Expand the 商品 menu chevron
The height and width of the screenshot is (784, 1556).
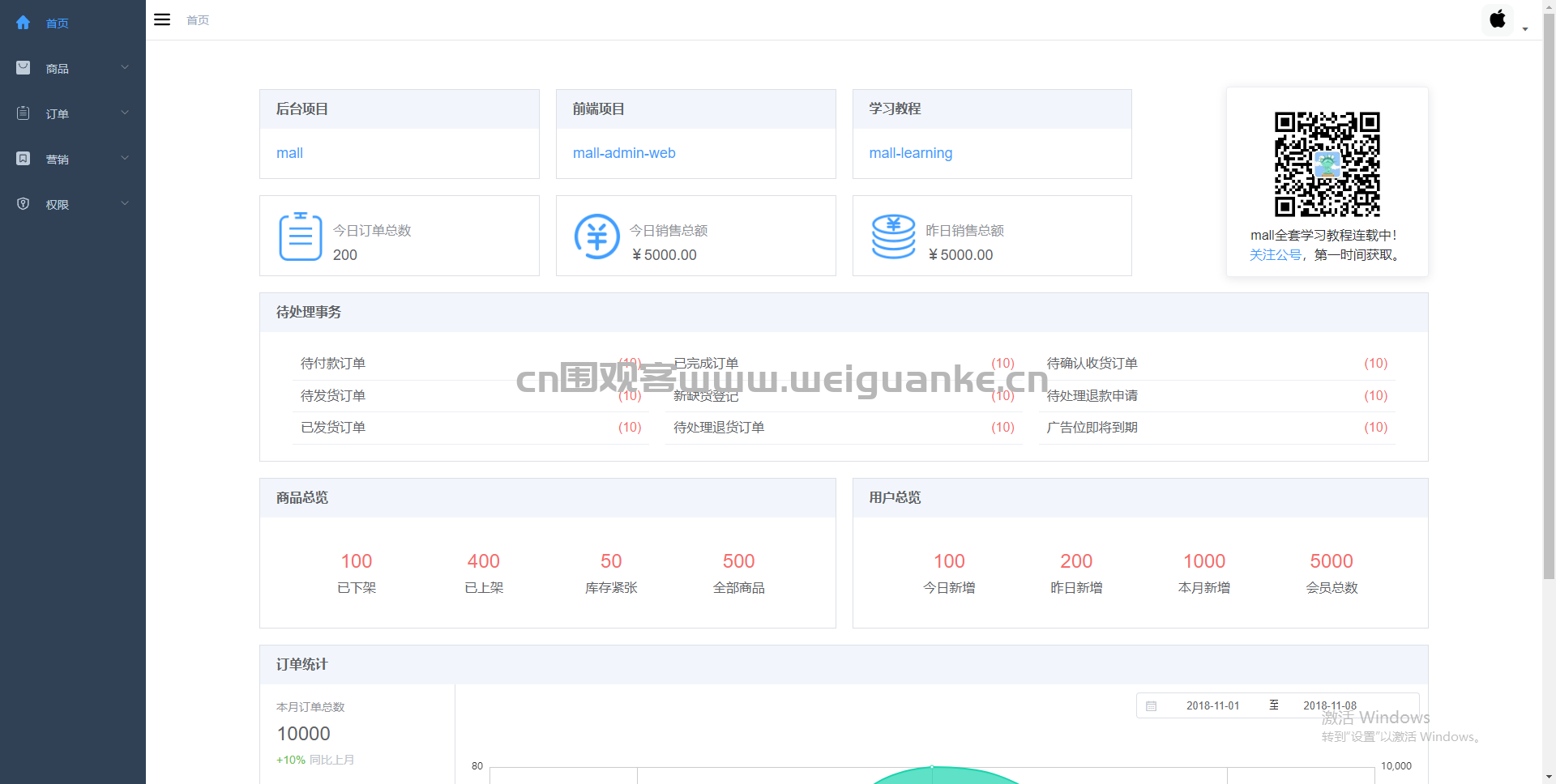(x=125, y=67)
